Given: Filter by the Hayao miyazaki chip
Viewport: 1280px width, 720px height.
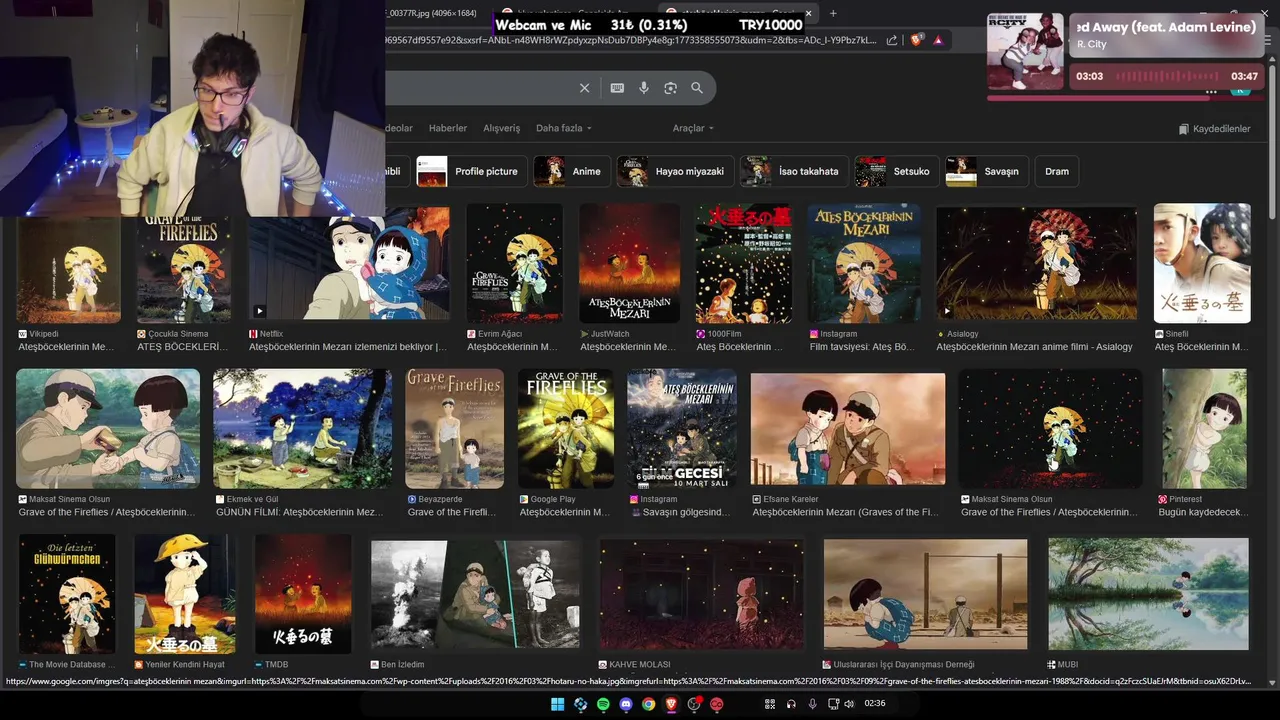Looking at the screenshot, I should coord(673,171).
